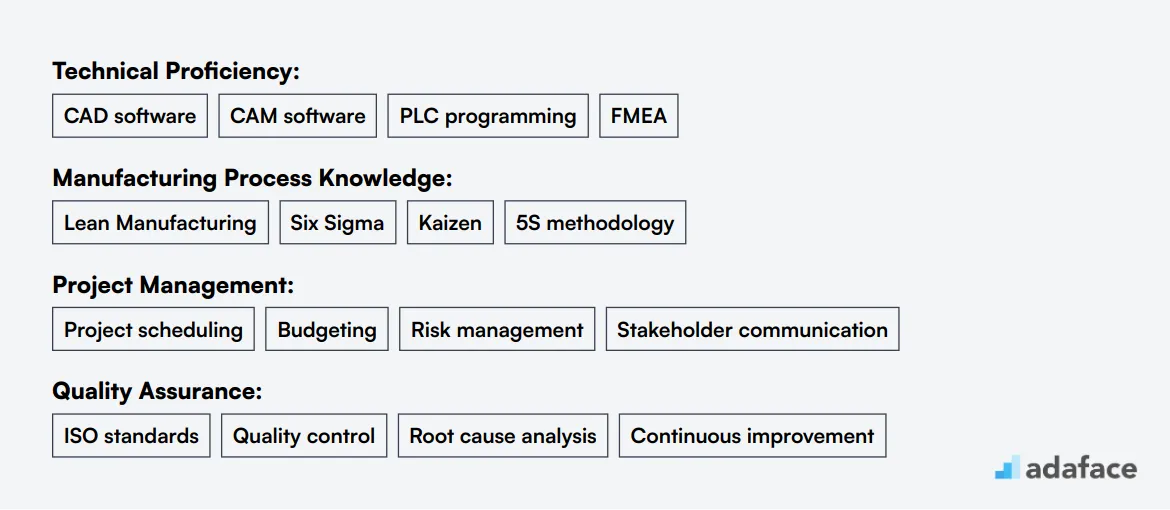Choose the PLC programming tag
This screenshot has width=1170, height=510.
[488, 116]
